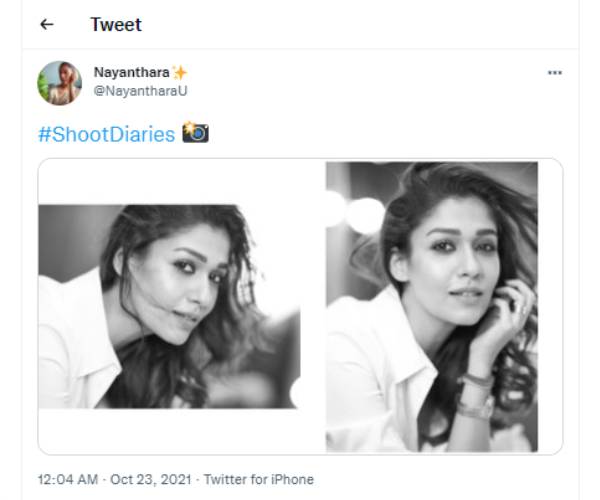
Task: Go back using the left arrow icon
Action: pyautogui.click(x=47, y=25)
